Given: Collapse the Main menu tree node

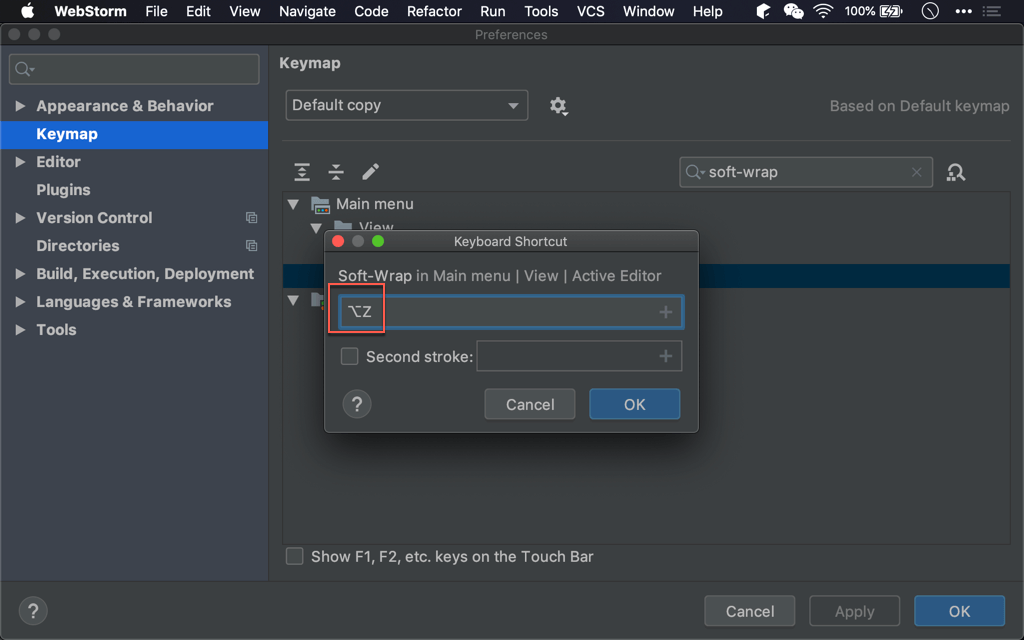Looking at the screenshot, I should [x=293, y=204].
